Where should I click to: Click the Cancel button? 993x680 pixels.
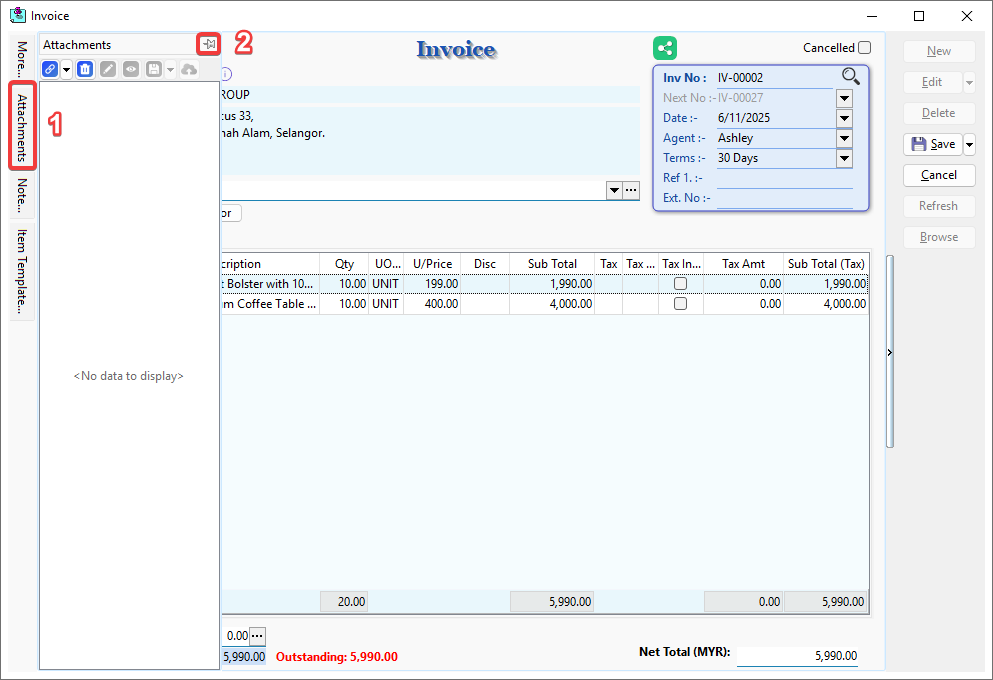(938, 175)
